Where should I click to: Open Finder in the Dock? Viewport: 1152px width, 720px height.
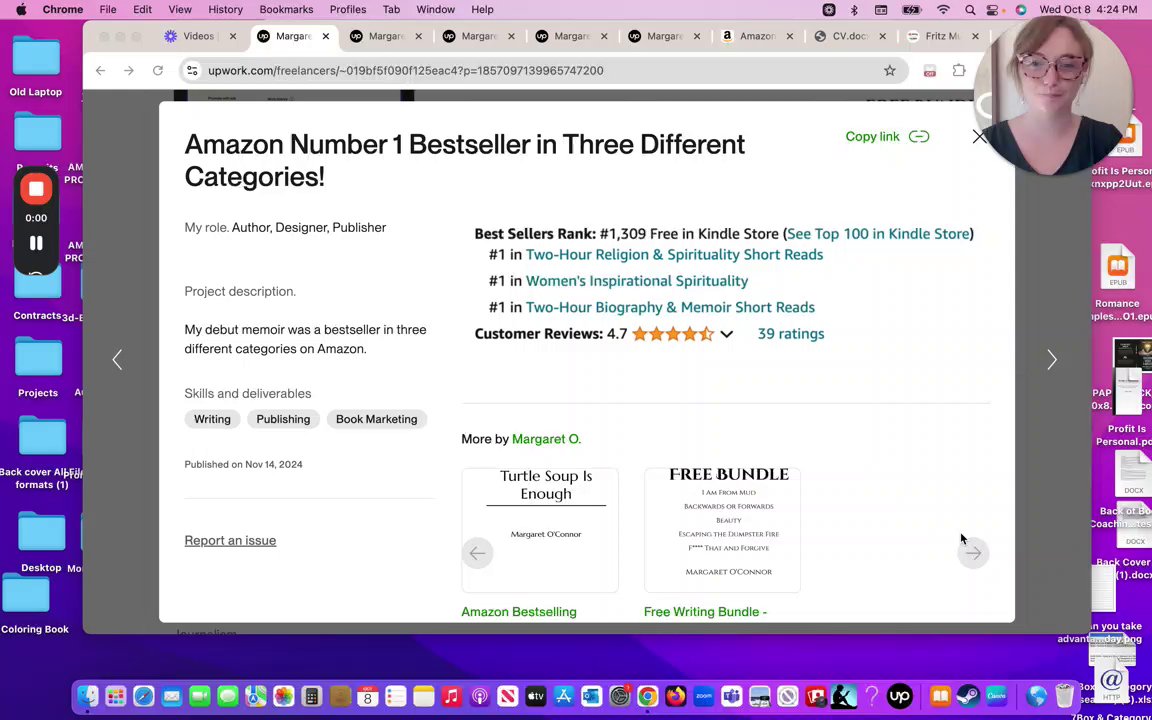(x=88, y=695)
